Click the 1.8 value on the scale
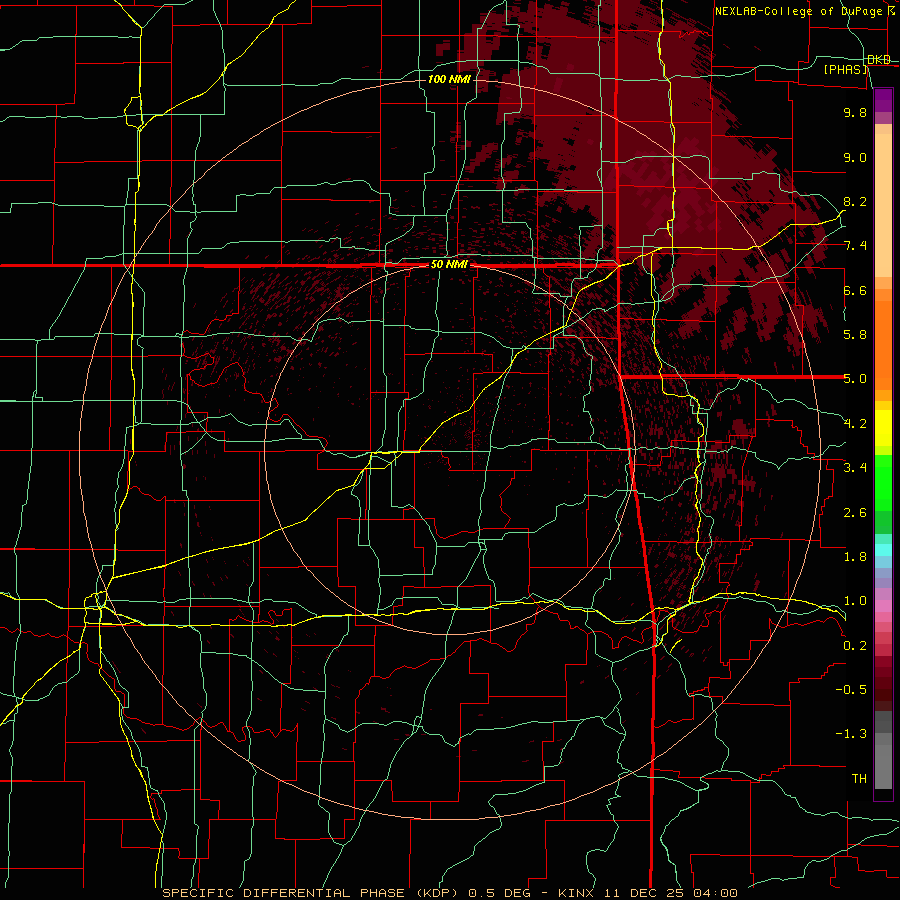Screen dimensions: 900x900 [855, 557]
